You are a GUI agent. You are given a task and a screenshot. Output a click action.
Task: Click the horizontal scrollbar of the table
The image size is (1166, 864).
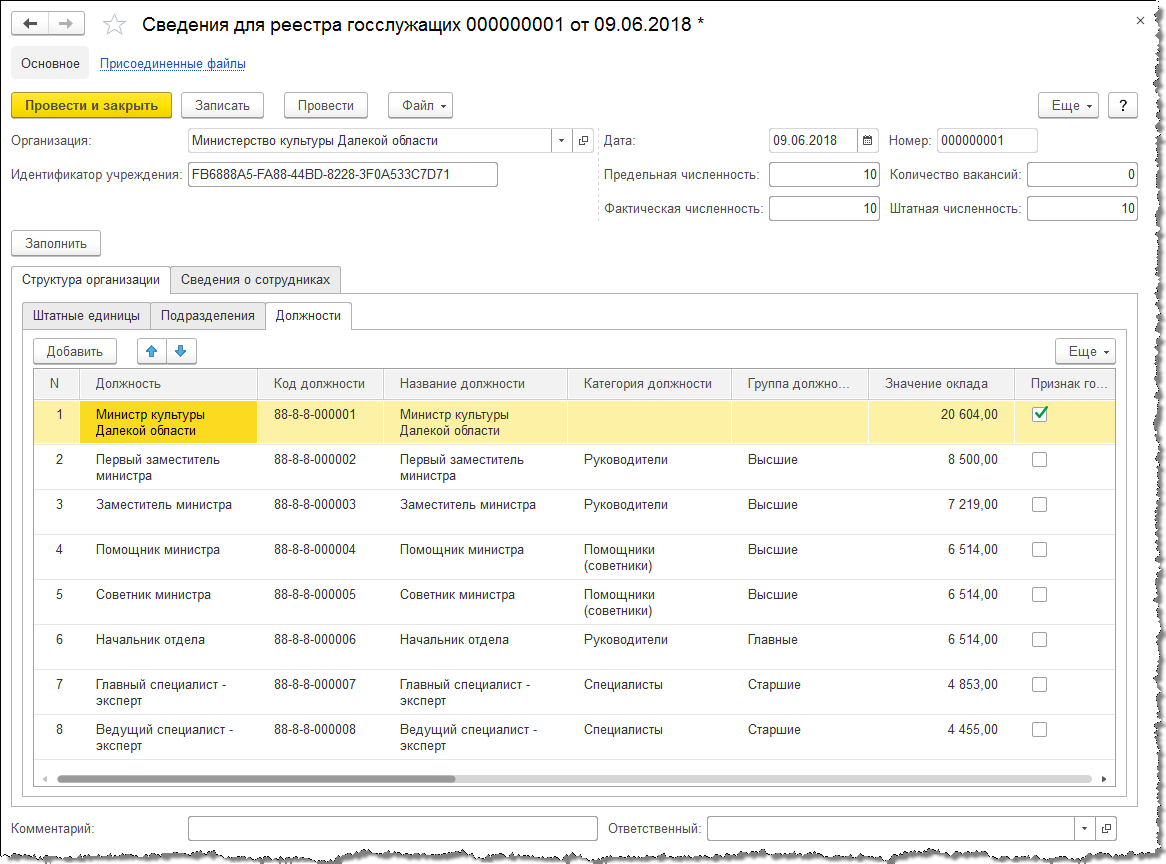tap(256, 778)
